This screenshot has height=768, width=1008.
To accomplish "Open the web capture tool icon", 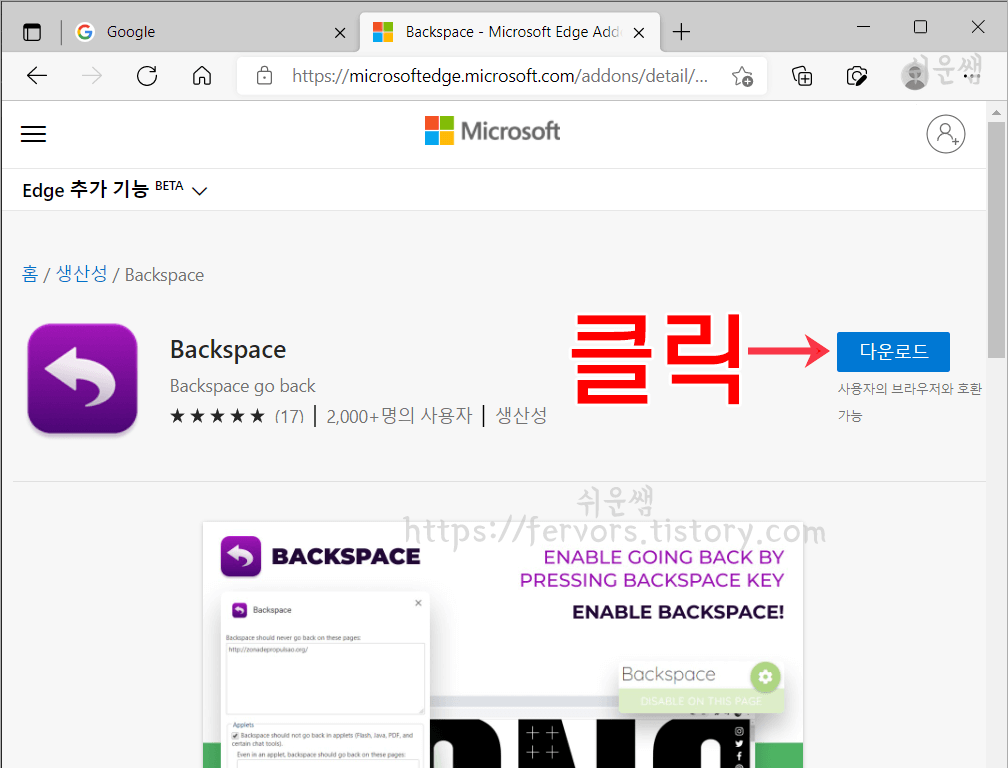I will coord(856,76).
